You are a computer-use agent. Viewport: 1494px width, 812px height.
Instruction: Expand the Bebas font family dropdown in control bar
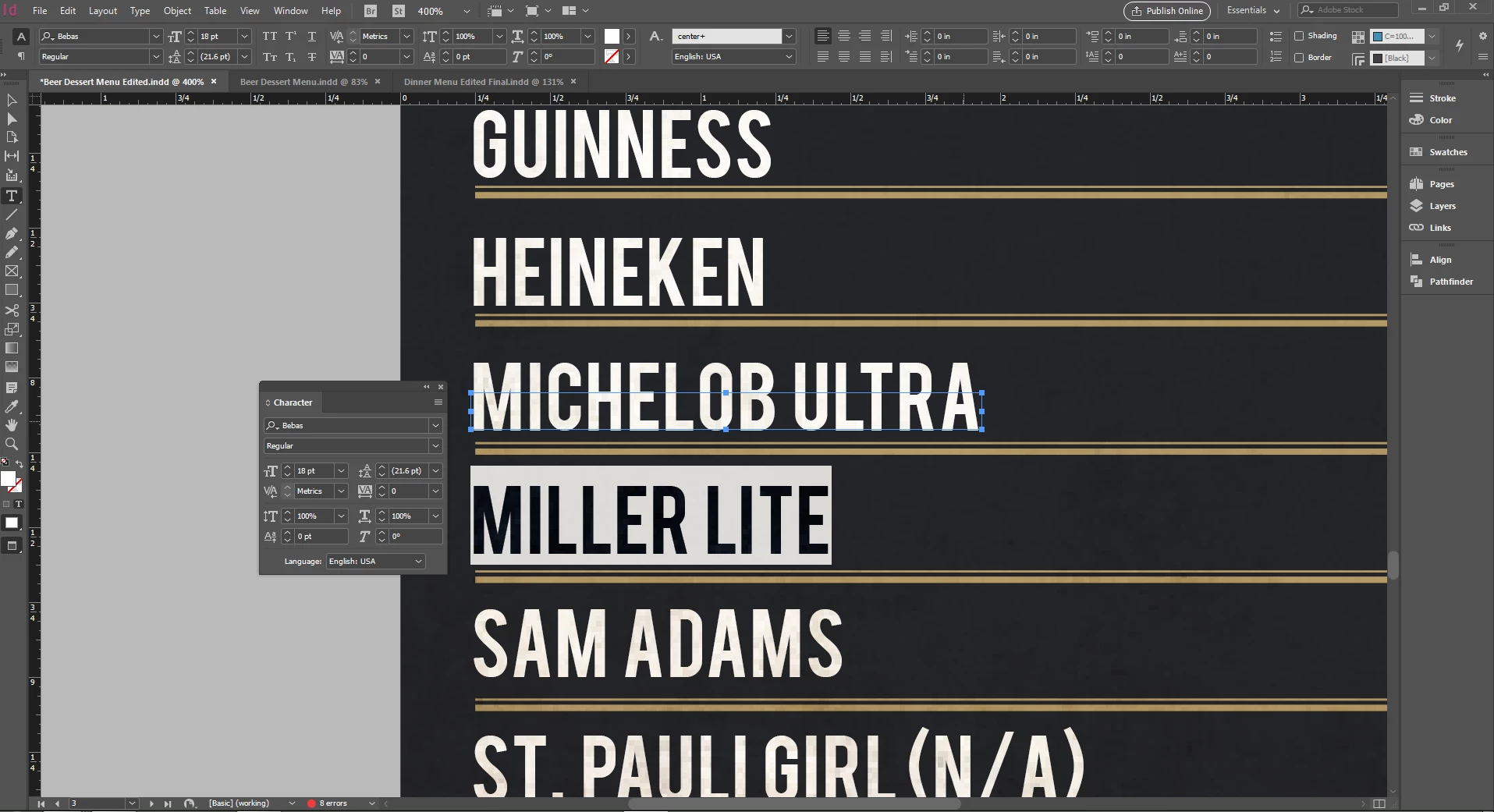tap(155, 36)
